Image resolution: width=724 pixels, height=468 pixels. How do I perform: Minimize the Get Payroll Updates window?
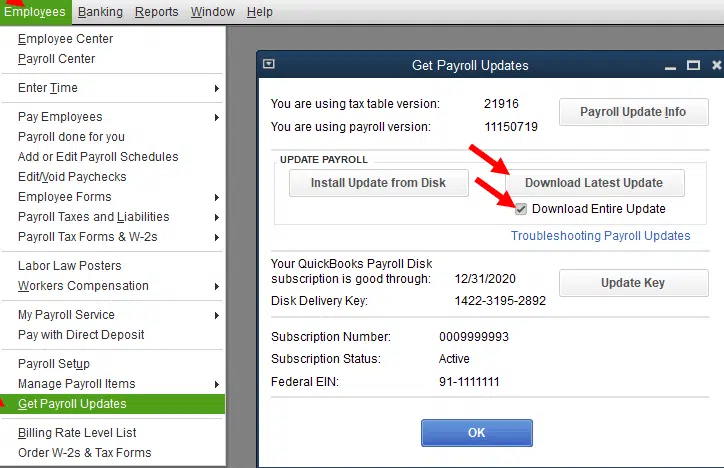click(x=670, y=66)
